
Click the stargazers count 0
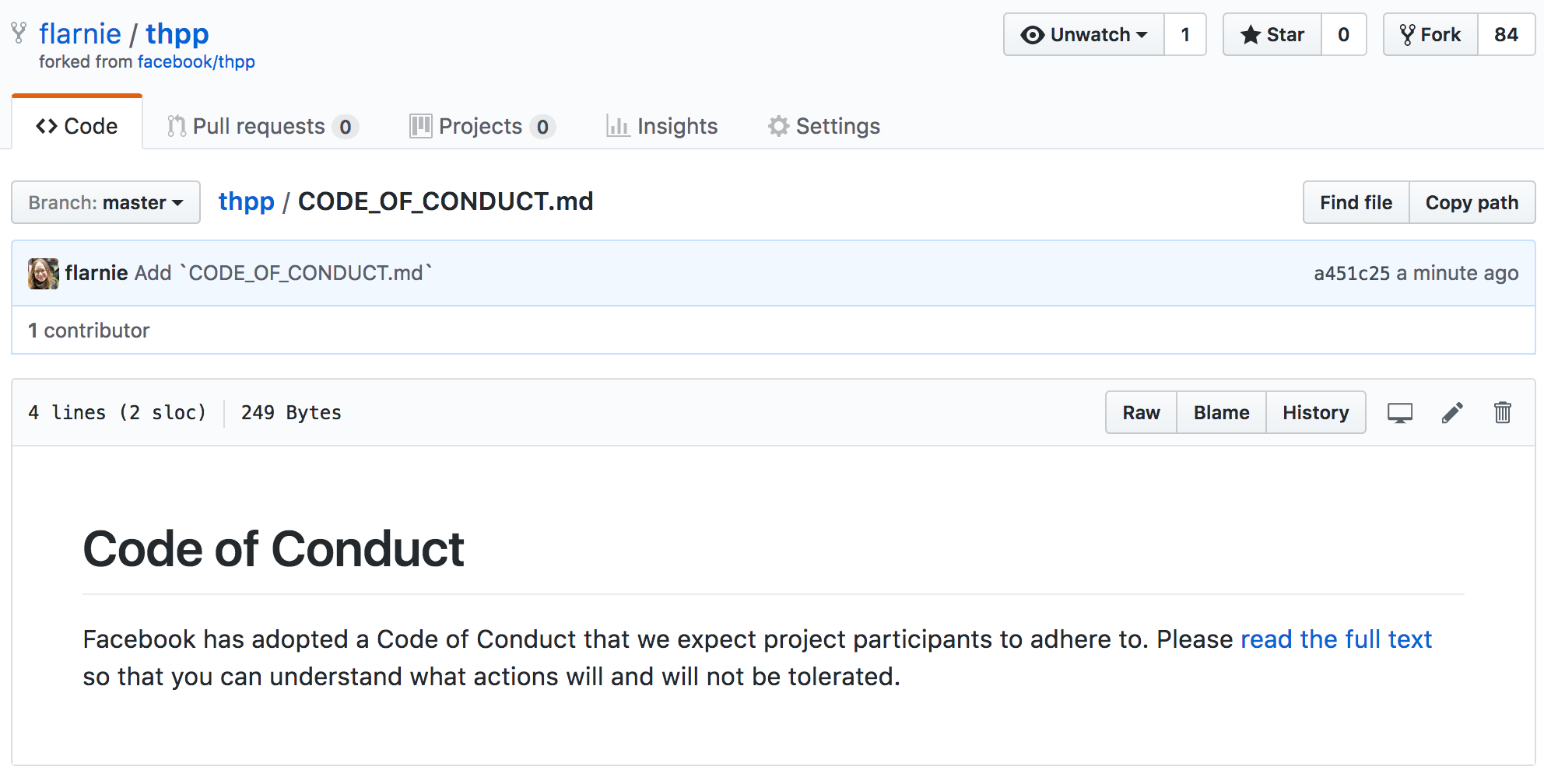[1343, 34]
